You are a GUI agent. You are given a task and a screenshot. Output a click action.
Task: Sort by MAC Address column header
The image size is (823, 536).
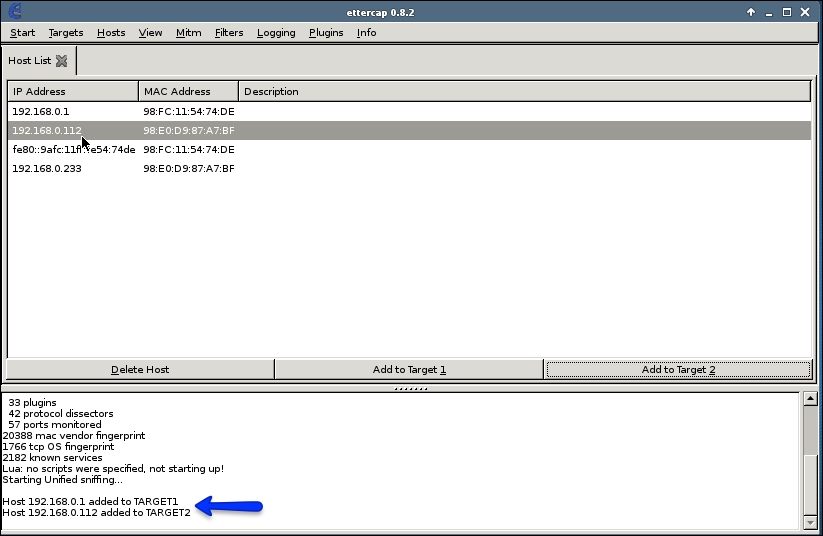(188, 91)
